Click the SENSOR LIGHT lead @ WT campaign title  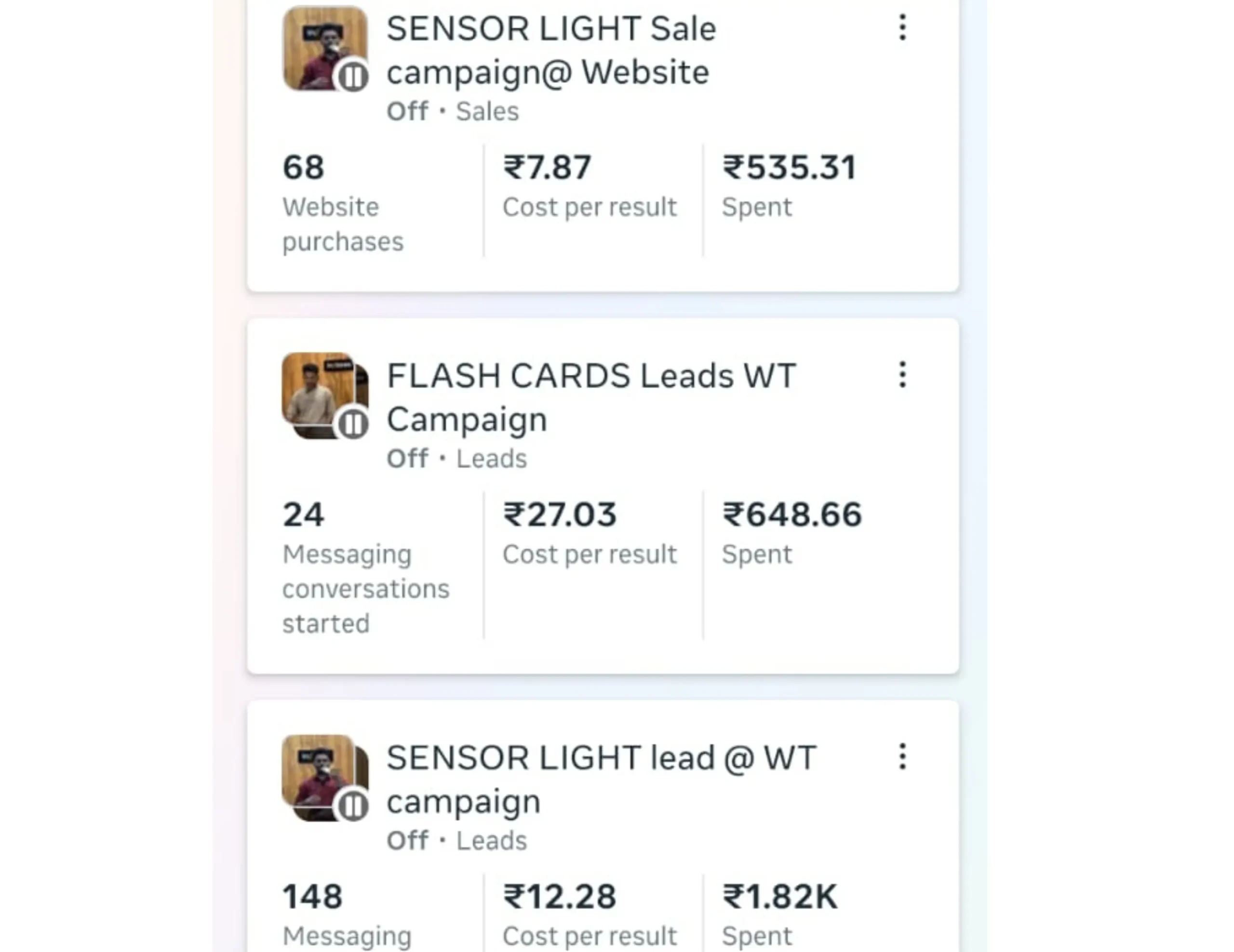[601, 779]
